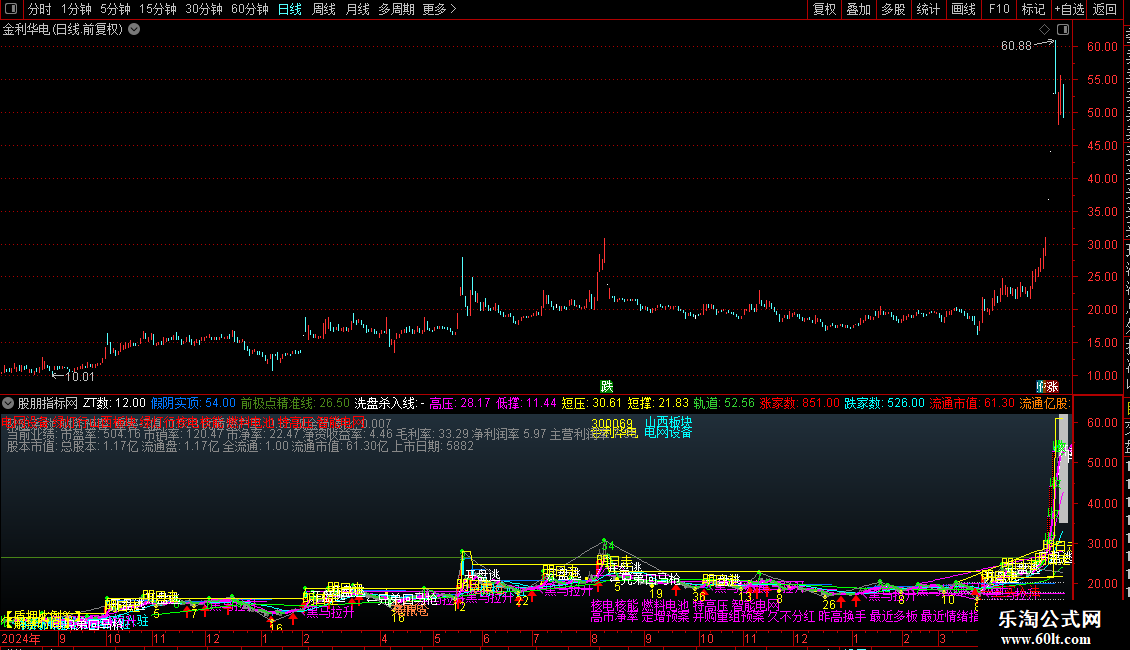
Task: Click the 低撑: 11.44 value
Action: click(526, 403)
